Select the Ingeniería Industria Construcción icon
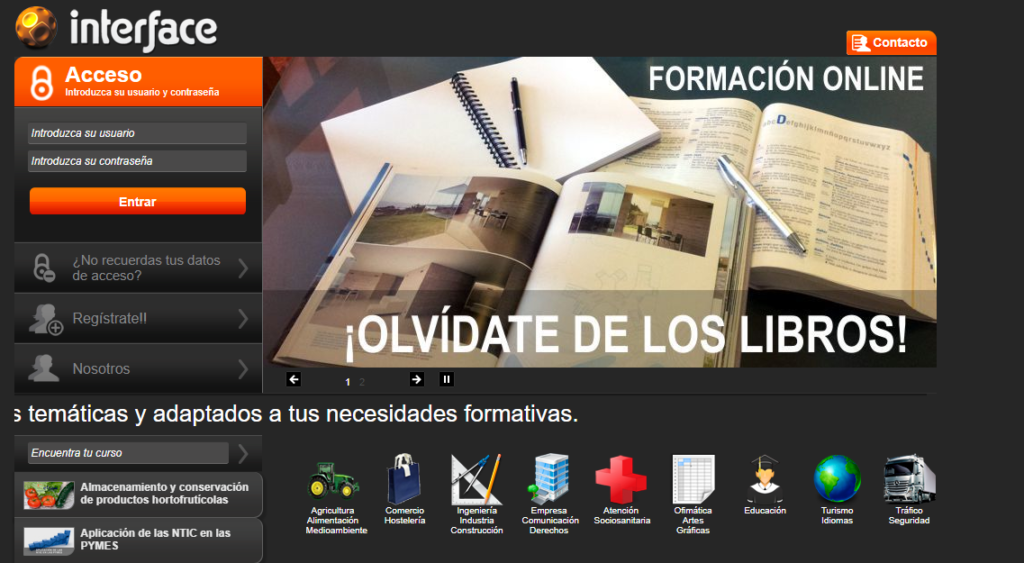 click(x=475, y=480)
